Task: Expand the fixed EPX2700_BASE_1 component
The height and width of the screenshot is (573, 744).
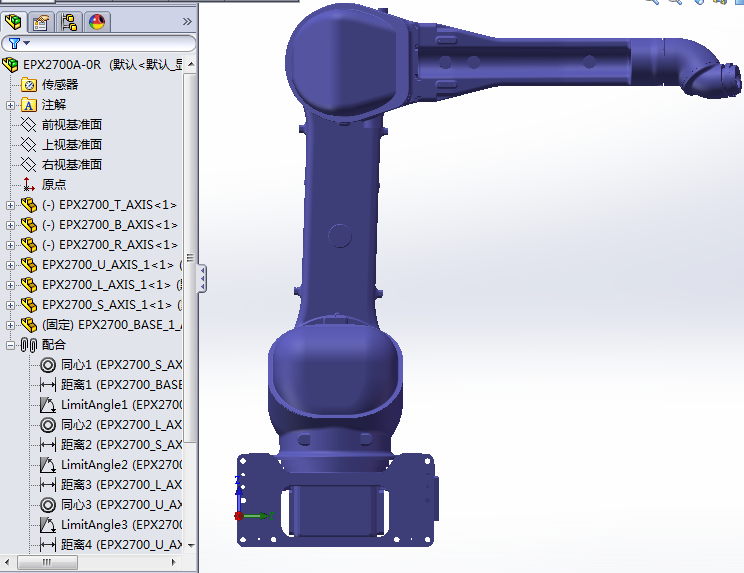Action: pos(10,325)
